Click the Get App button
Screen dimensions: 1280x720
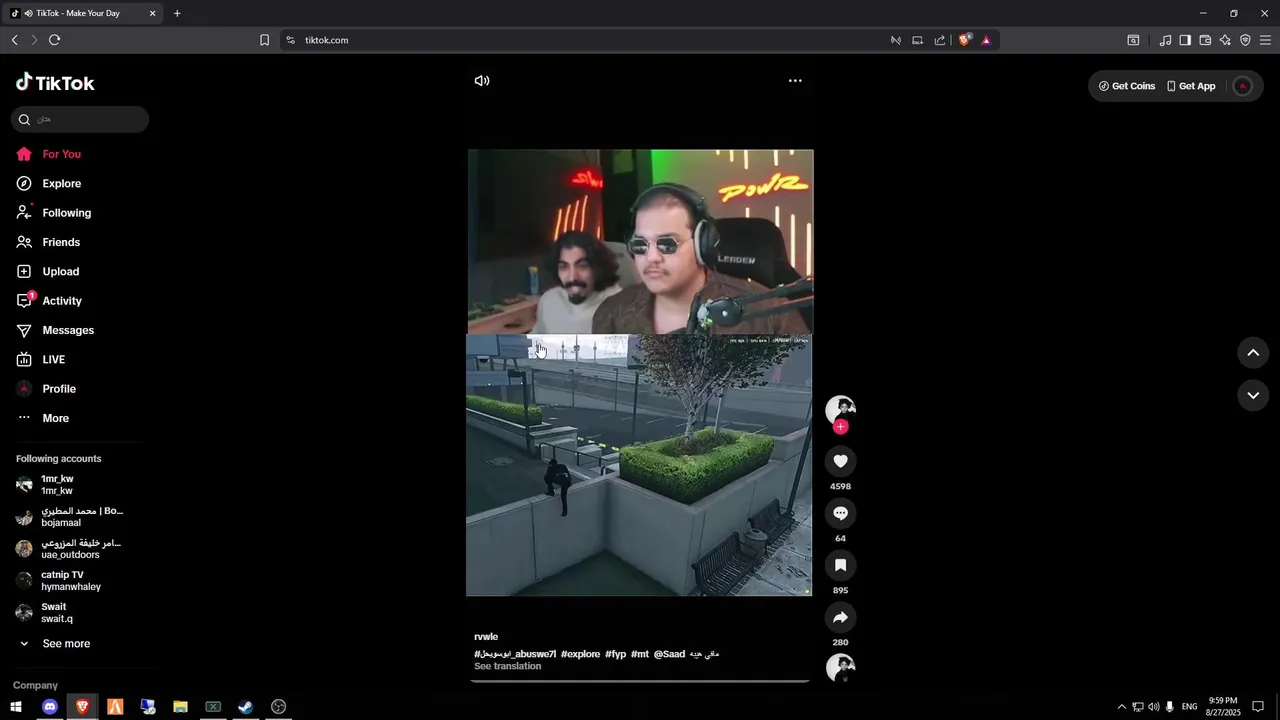pos(1191,86)
